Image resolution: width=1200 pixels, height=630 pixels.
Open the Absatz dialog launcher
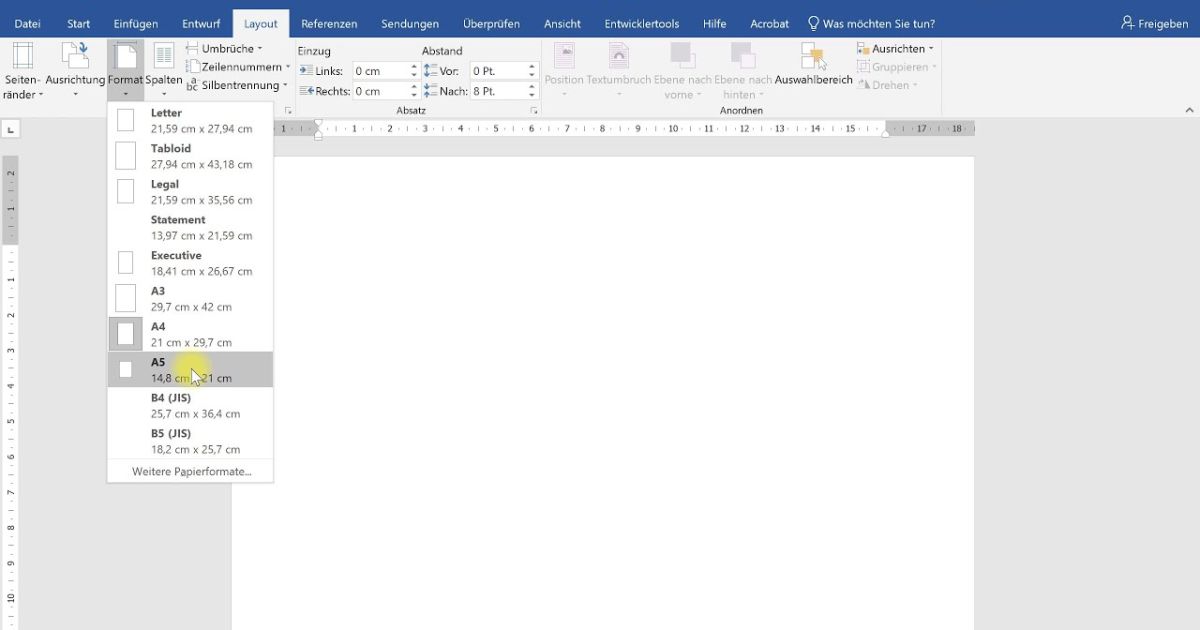pyautogui.click(x=533, y=111)
